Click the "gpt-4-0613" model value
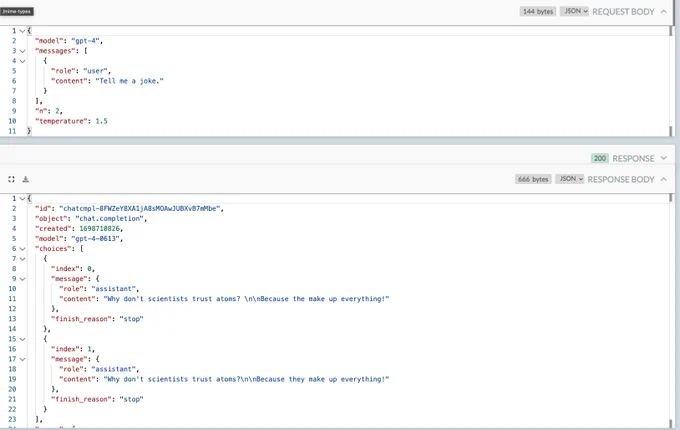 [95, 238]
